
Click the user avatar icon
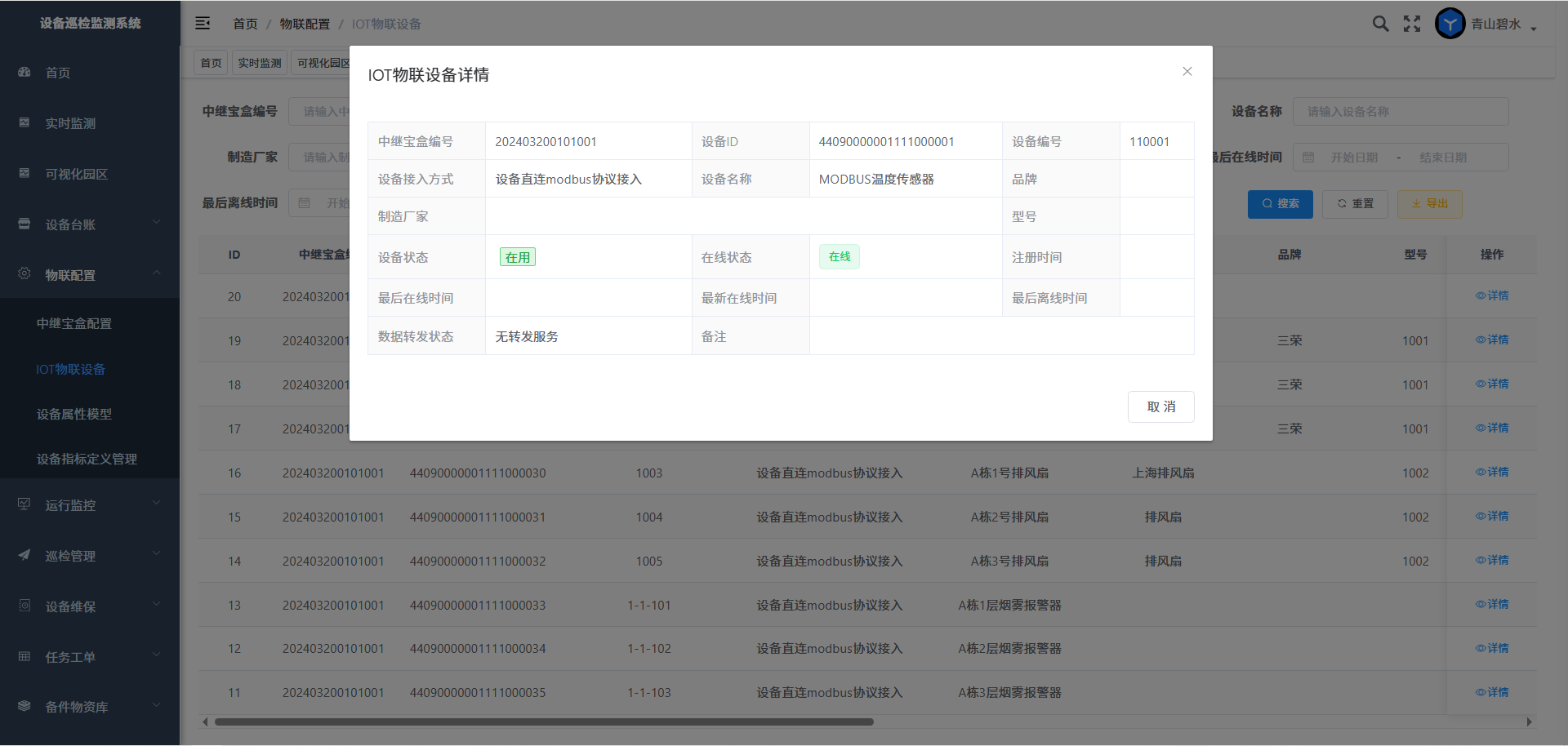point(1450,24)
